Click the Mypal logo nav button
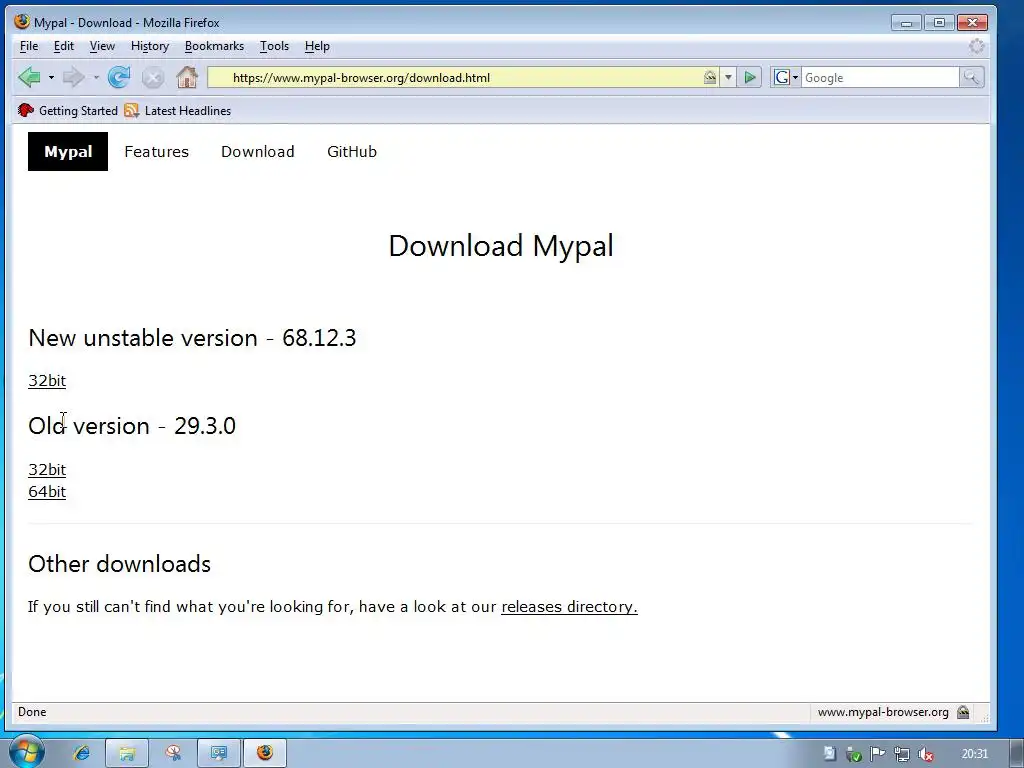Image resolution: width=1024 pixels, height=768 pixels. 68,152
